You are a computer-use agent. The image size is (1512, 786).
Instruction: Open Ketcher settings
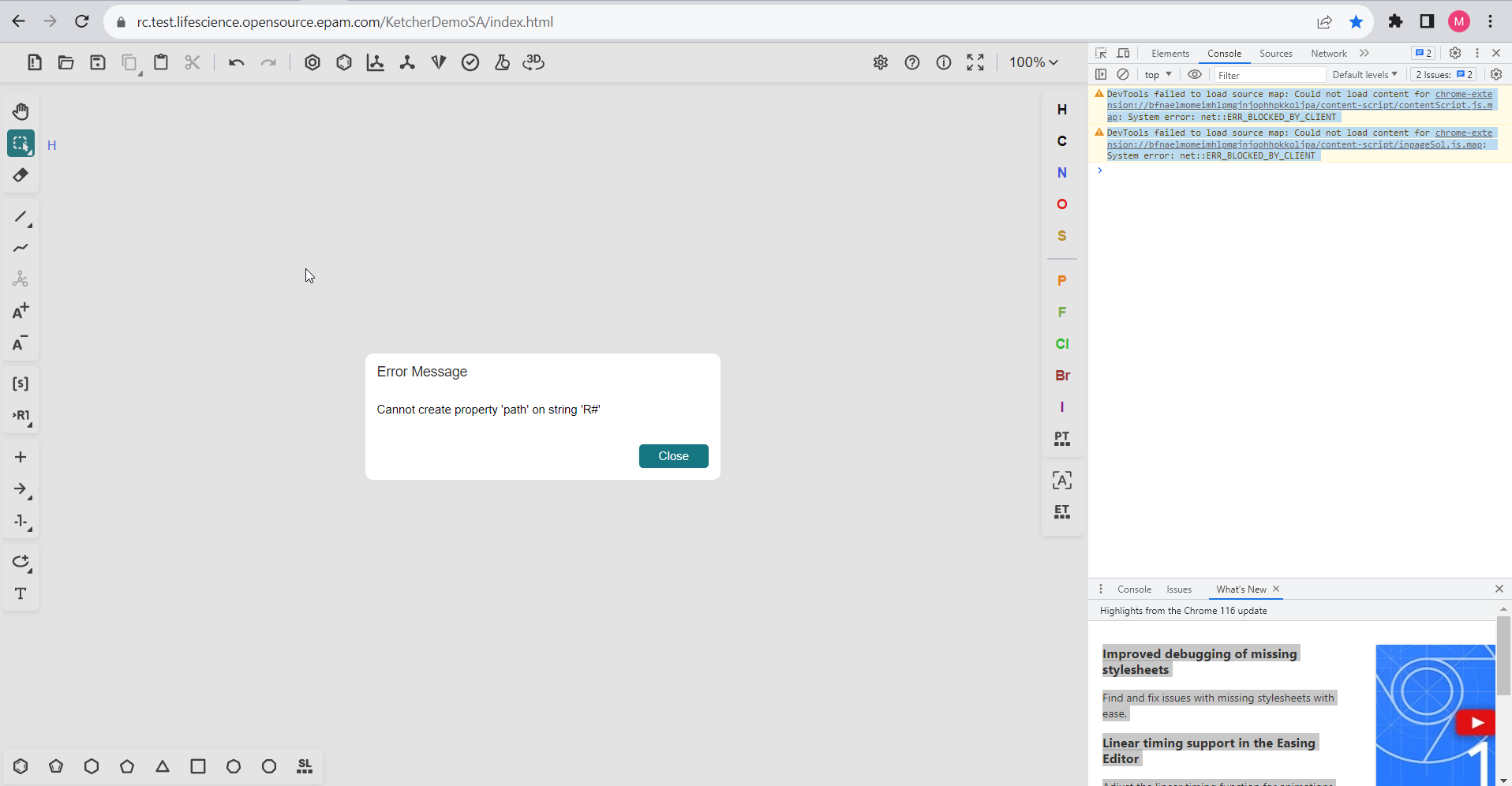point(881,62)
